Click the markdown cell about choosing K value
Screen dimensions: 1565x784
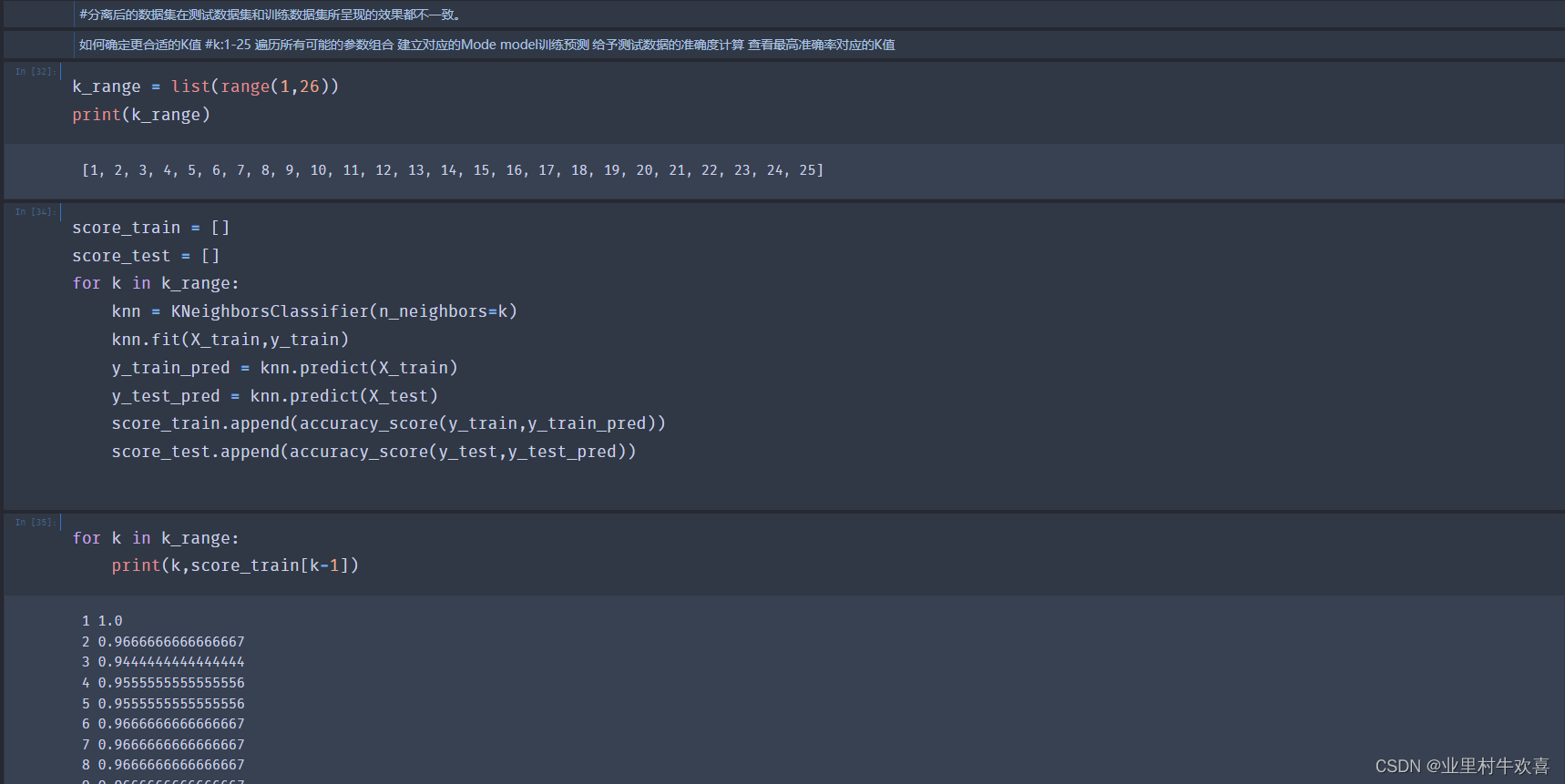[x=486, y=45]
